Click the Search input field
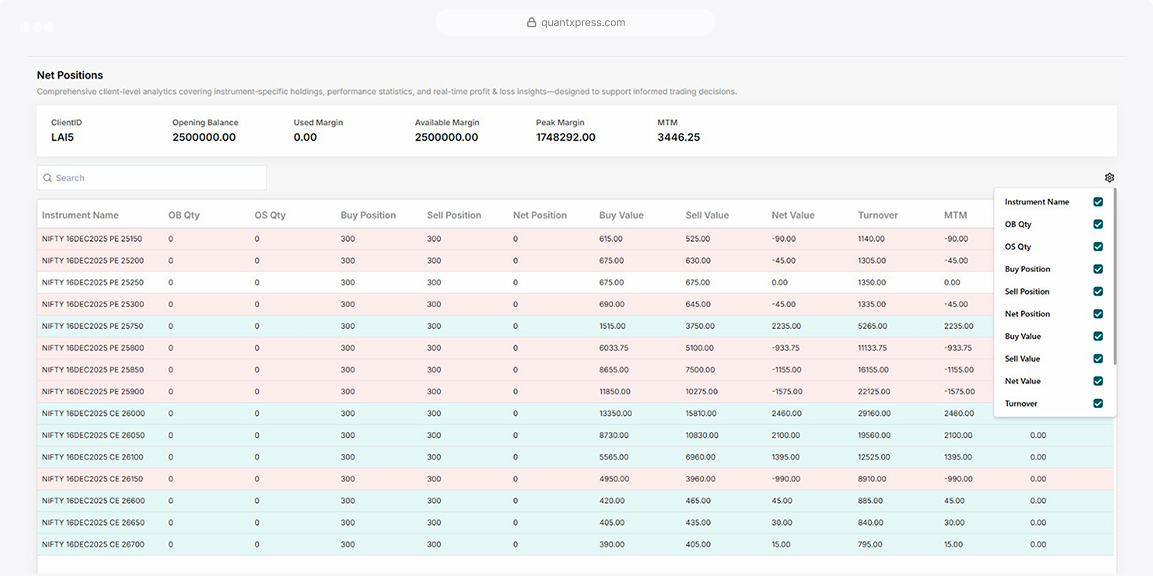 click(x=151, y=178)
